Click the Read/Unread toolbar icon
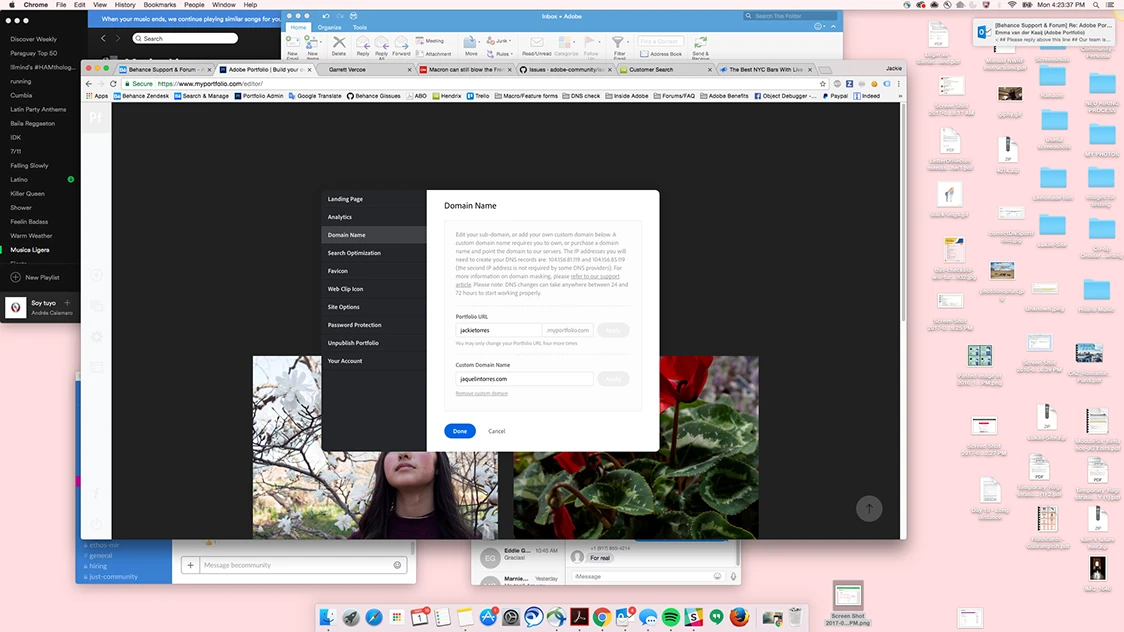This screenshot has width=1124, height=632. [x=536, y=43]
